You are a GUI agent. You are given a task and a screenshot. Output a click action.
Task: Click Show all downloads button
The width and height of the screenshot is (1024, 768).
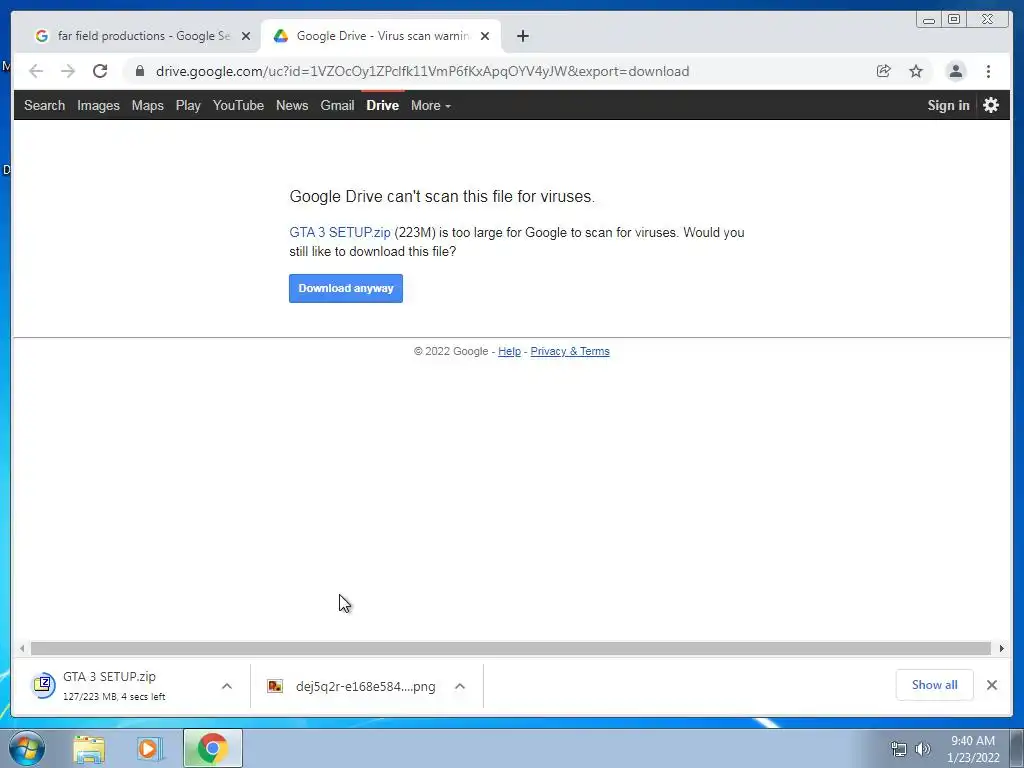pos(935,685)
